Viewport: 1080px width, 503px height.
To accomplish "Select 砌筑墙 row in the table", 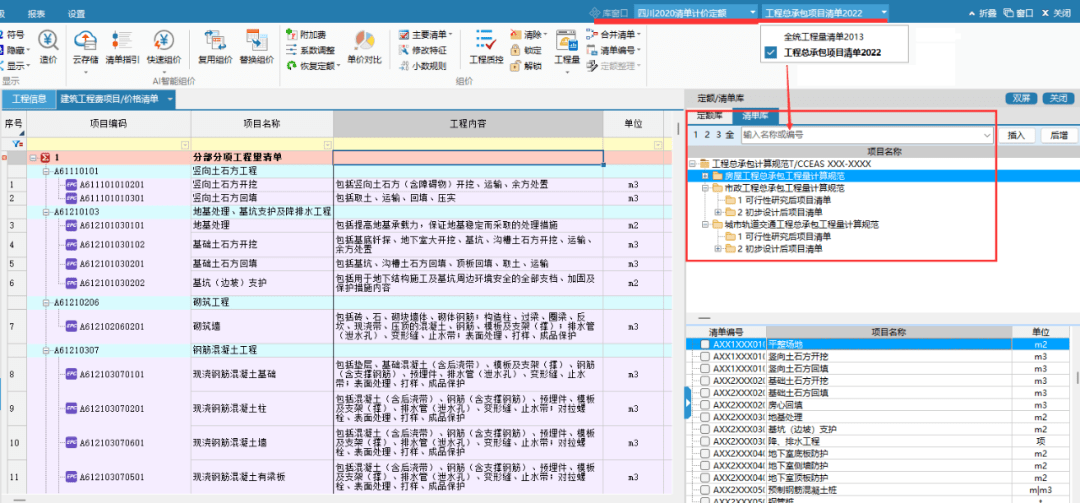I will (334, 326).
